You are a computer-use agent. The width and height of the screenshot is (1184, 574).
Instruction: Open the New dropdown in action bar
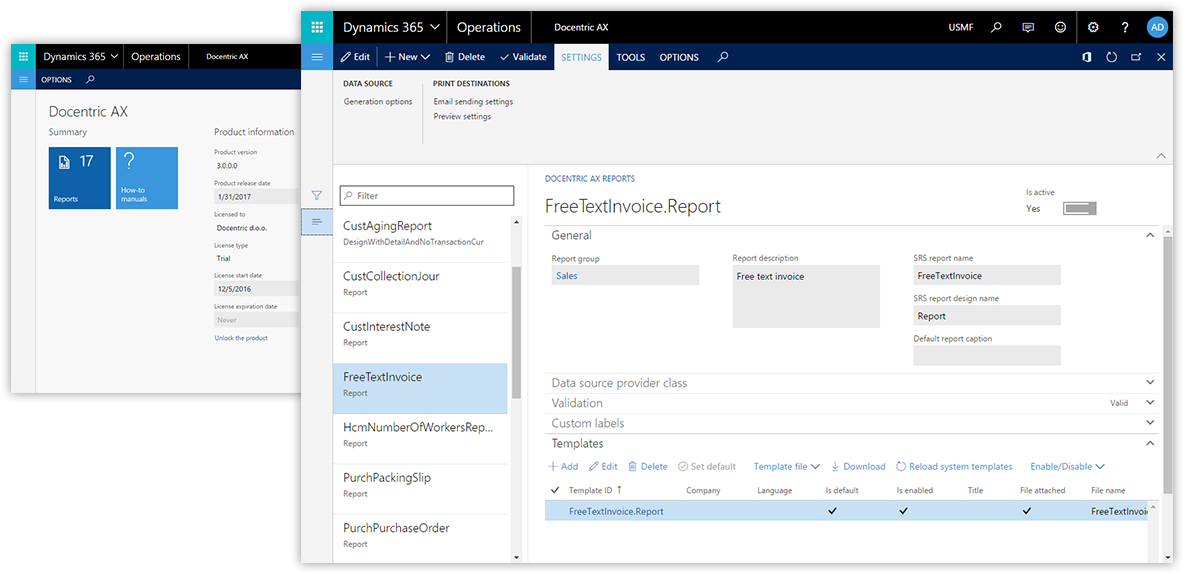(407, 57)
